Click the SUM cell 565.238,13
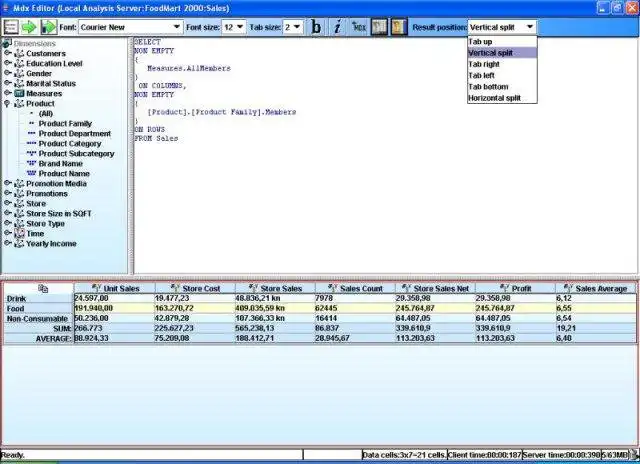The image size is (640, 464). (x=274, y=328)
